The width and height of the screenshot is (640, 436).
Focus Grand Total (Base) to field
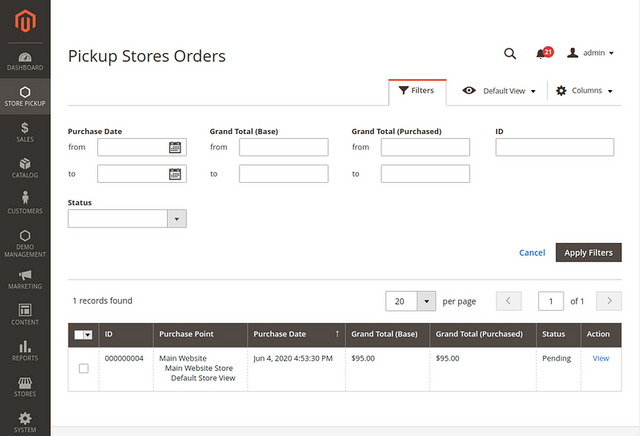(x=284, y=174)
